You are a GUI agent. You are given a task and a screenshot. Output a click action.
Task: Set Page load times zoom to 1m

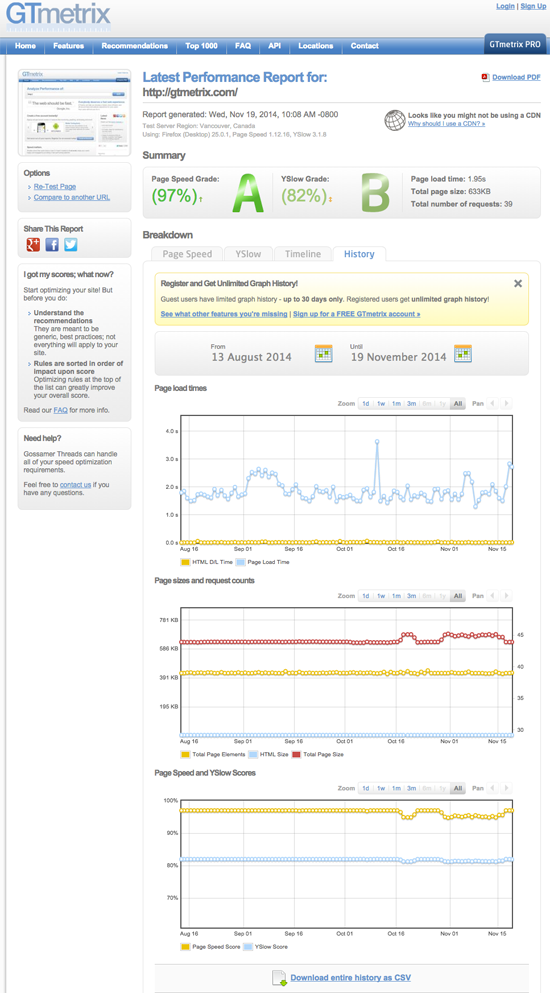coord(396,403)
